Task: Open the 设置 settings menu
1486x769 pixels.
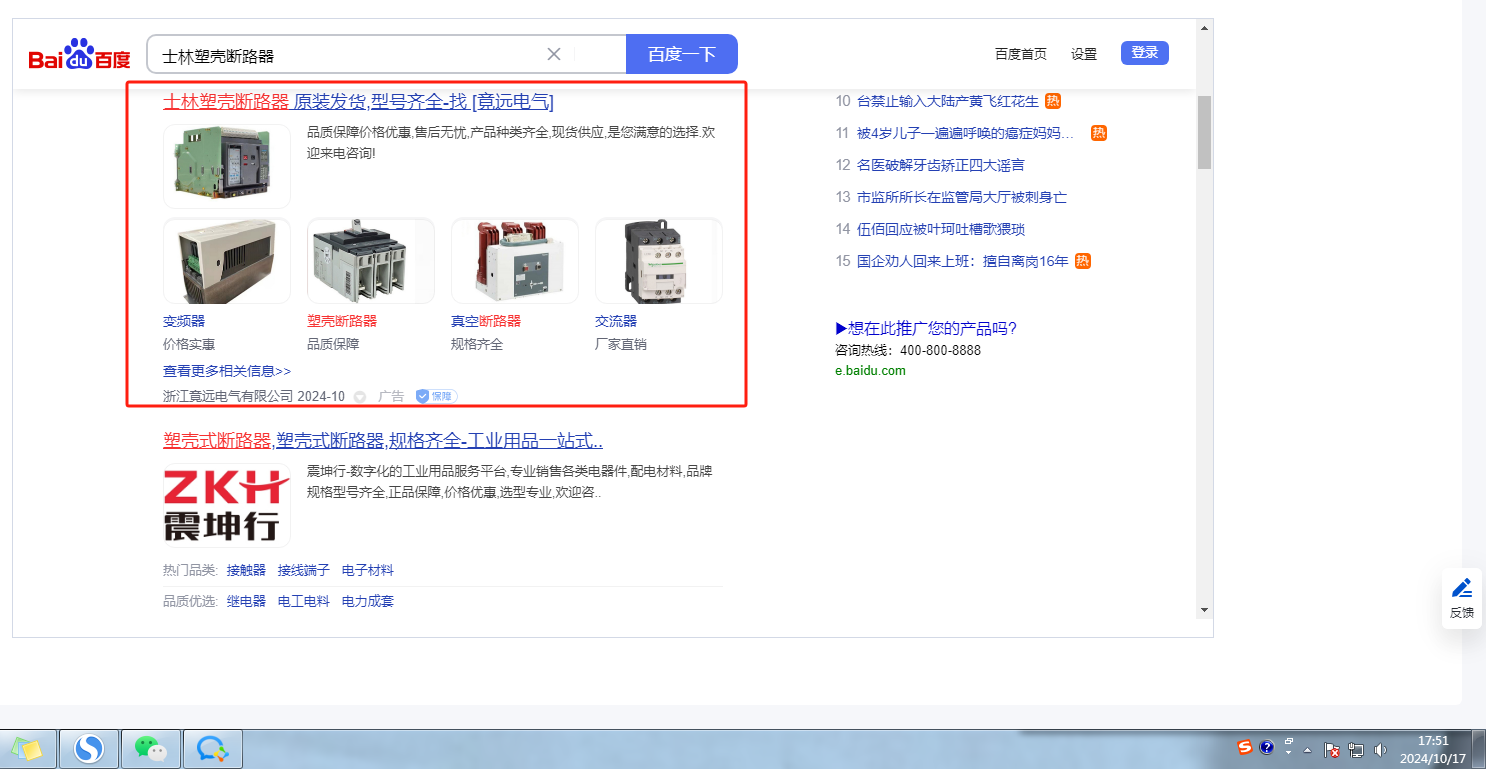Action: click(x=1084, y=54)
